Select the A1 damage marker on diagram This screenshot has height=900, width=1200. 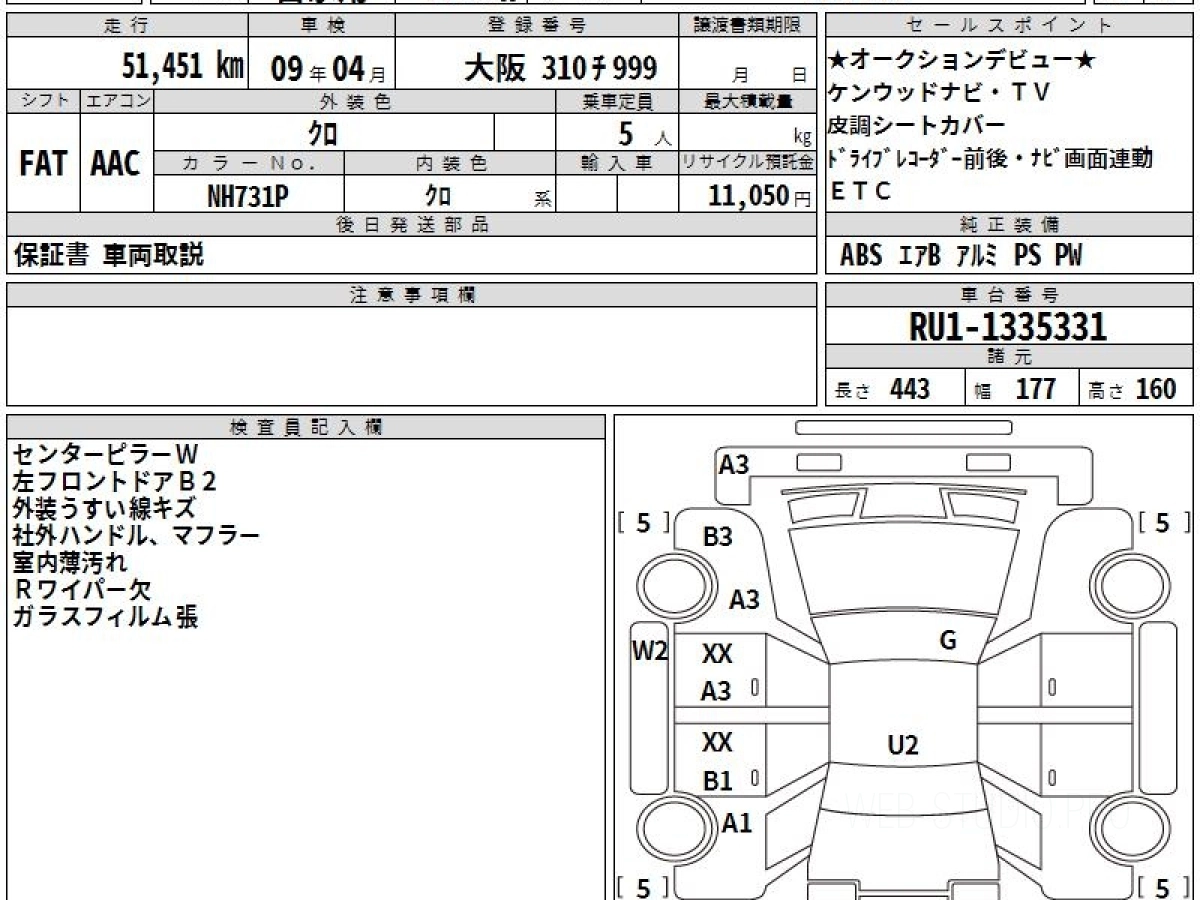[x=736, y=823]
